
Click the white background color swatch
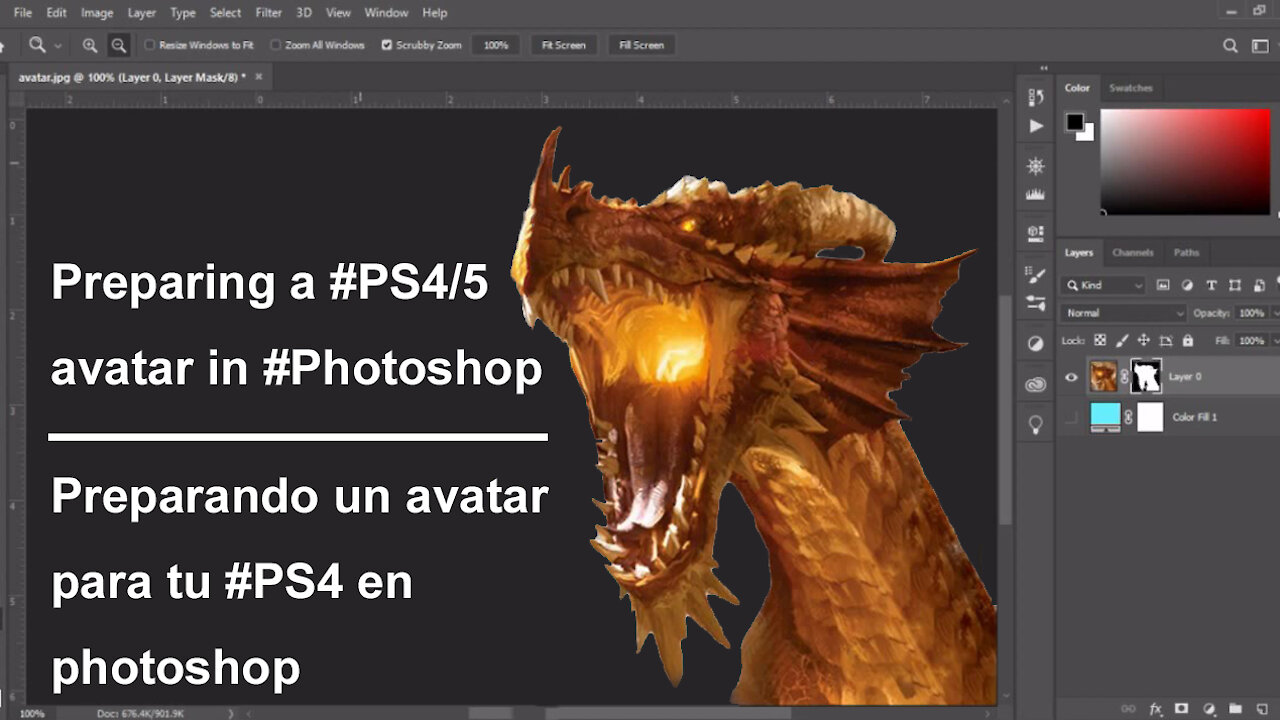[x=1087, y=133]
